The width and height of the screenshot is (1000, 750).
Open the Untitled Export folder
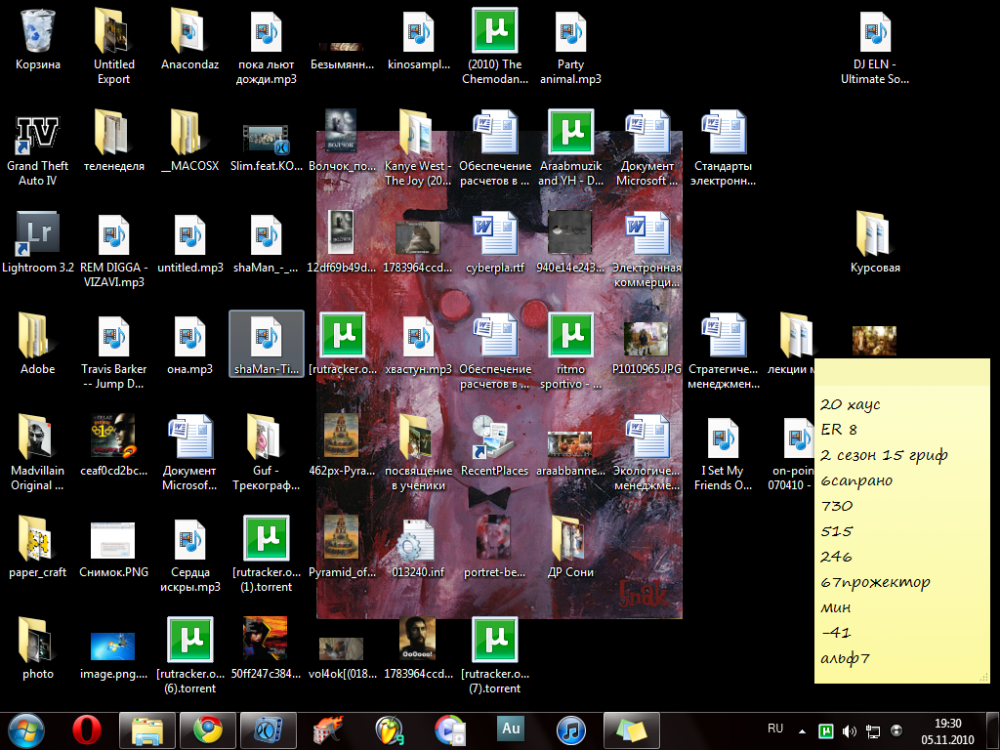click(114, 46)
